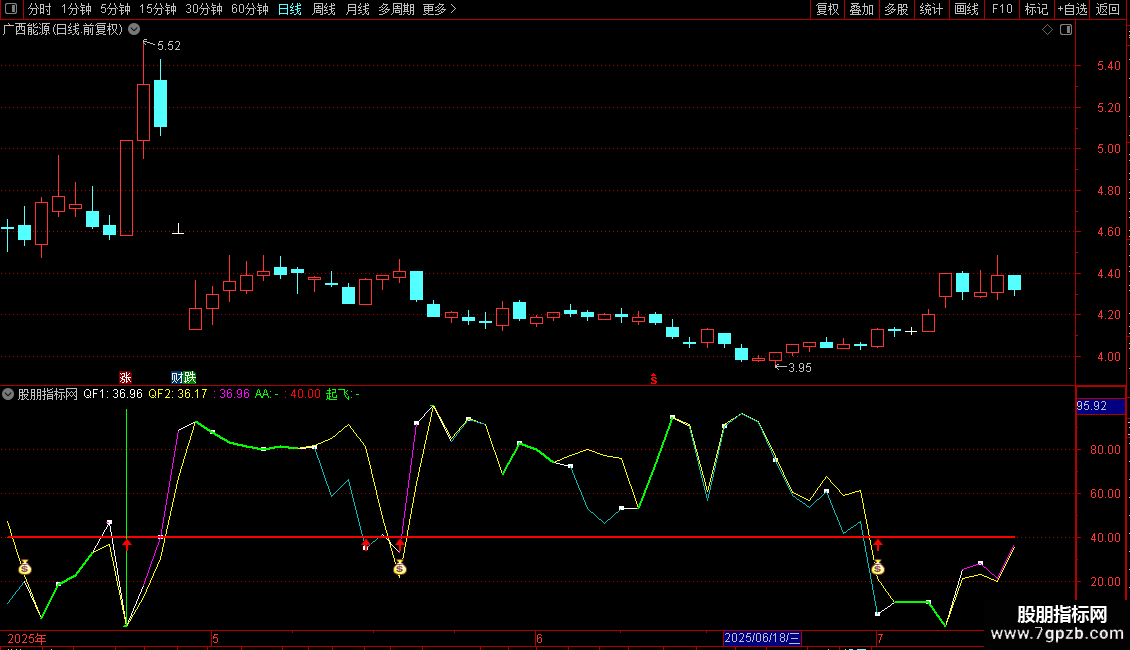This screenshot has width=1130, height=650.
Task: Switch to 日线 daily chart
Action: 290,9
